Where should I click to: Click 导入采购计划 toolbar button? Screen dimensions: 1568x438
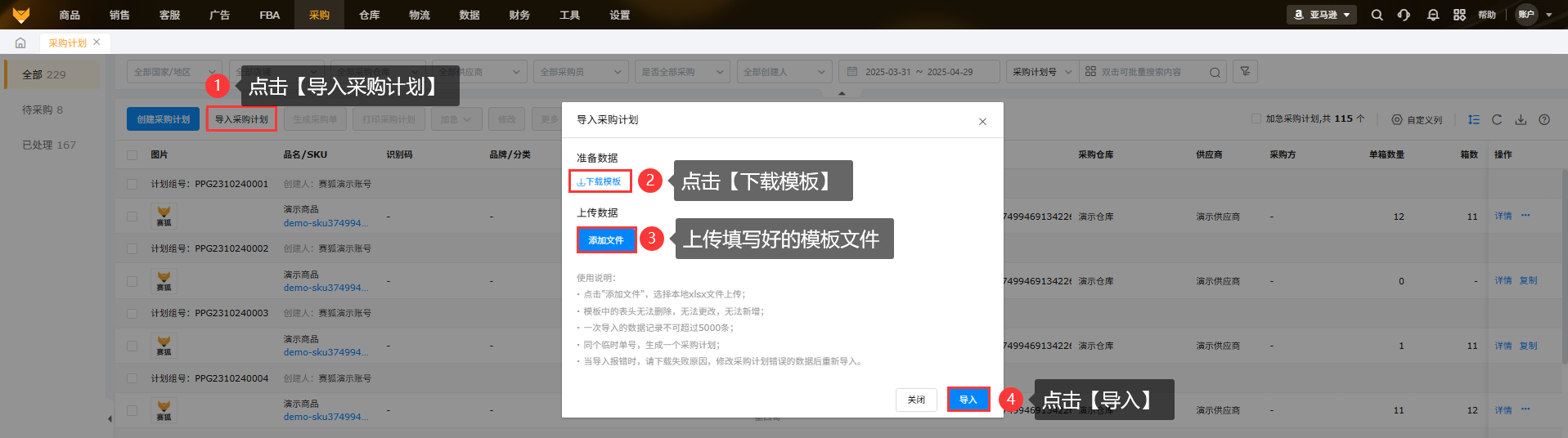point(241,119)
